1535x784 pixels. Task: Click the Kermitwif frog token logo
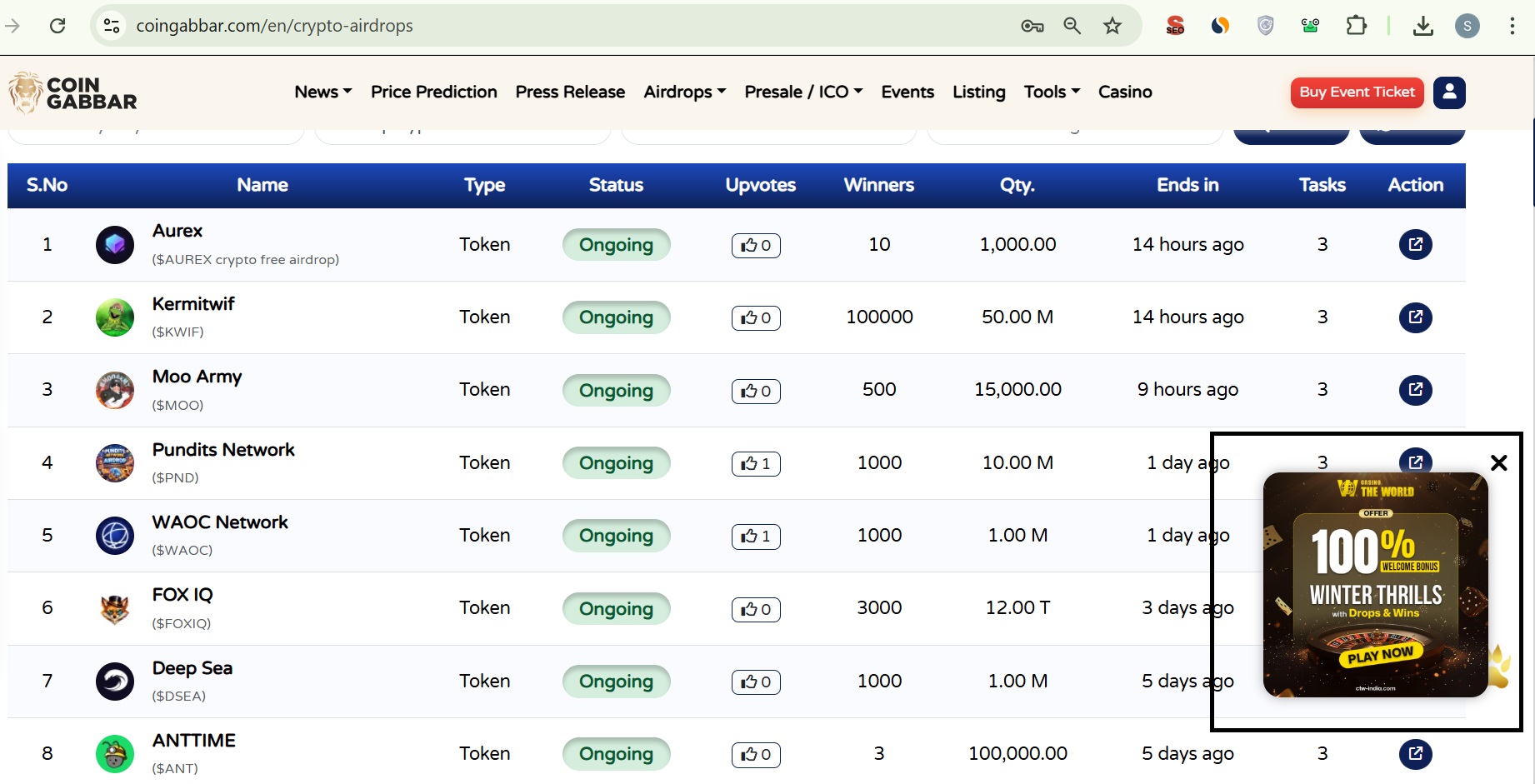point(115,317)
